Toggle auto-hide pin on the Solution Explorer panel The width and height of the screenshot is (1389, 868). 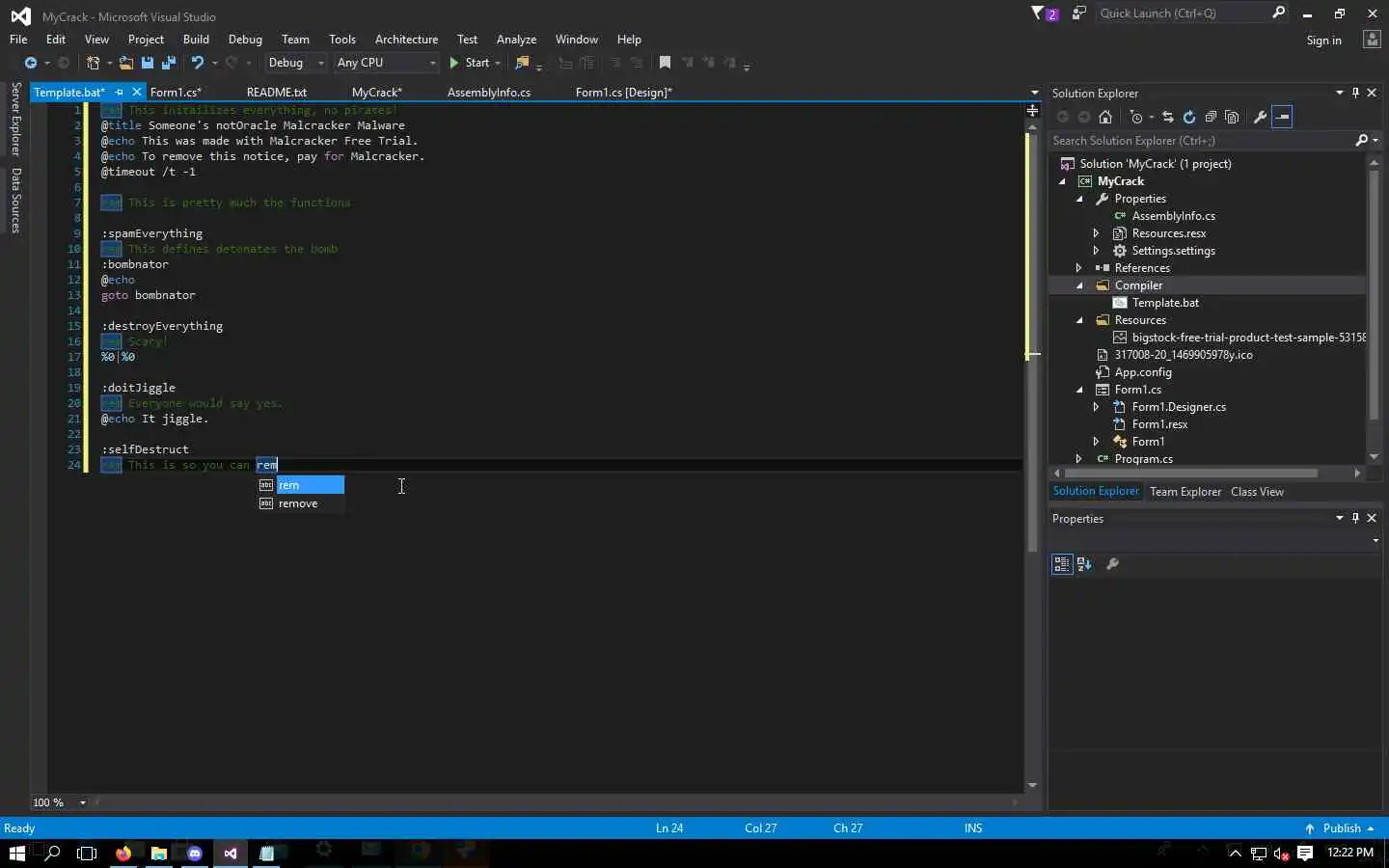[1355, 94]
